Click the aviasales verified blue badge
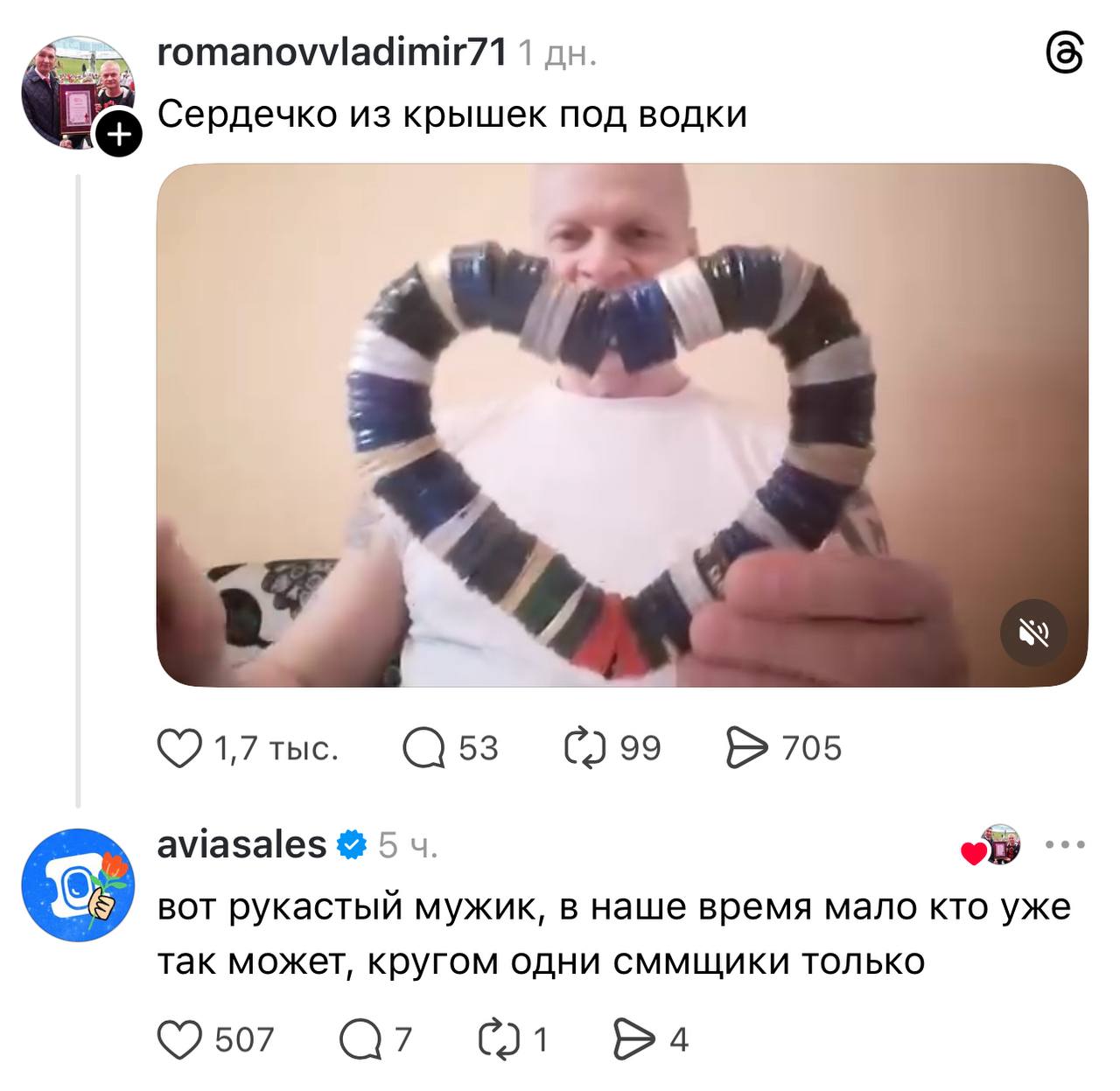Screen dimensions: 1120x1091 [352, 845]
